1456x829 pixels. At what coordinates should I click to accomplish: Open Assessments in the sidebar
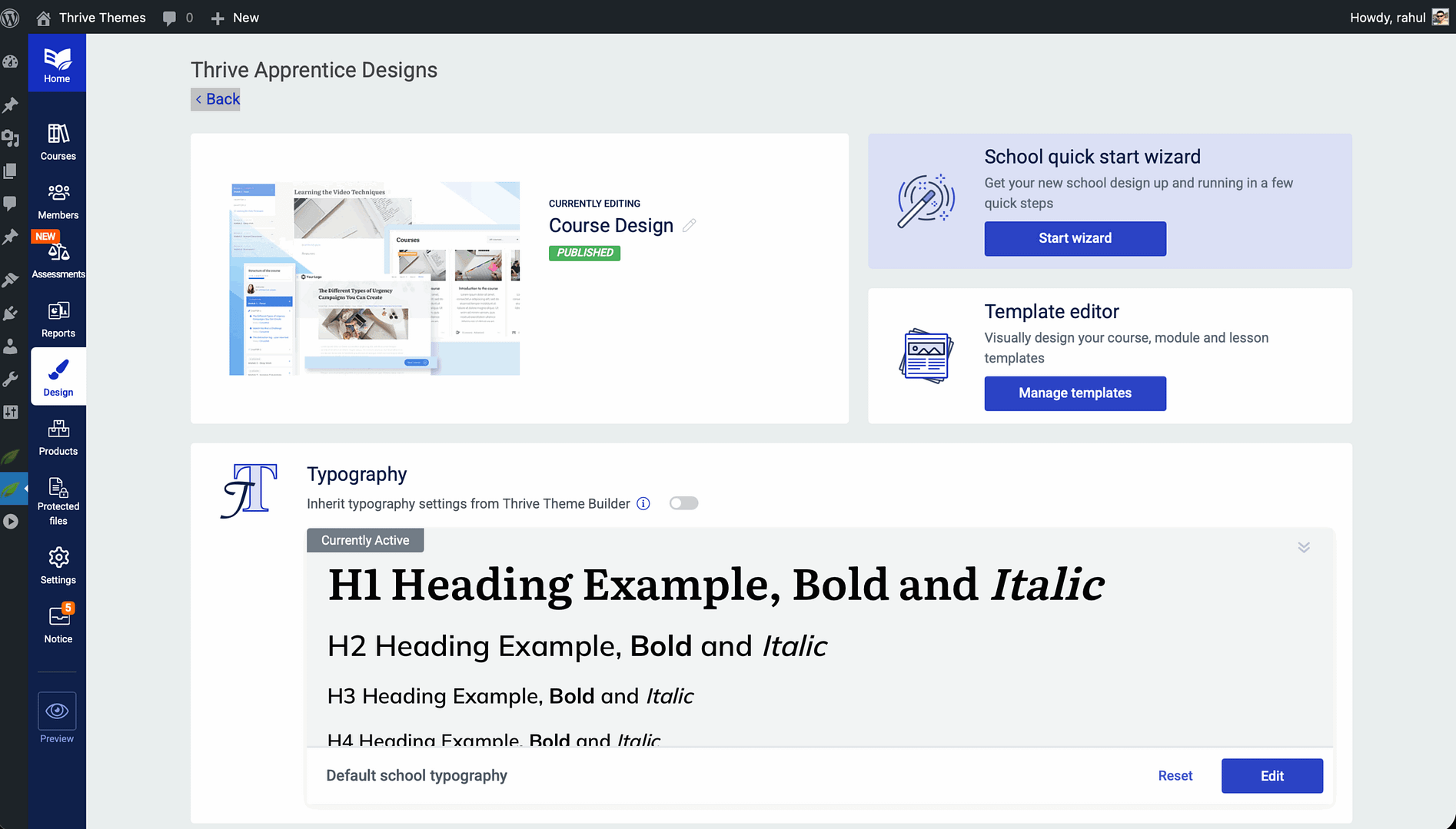(58, 260)
